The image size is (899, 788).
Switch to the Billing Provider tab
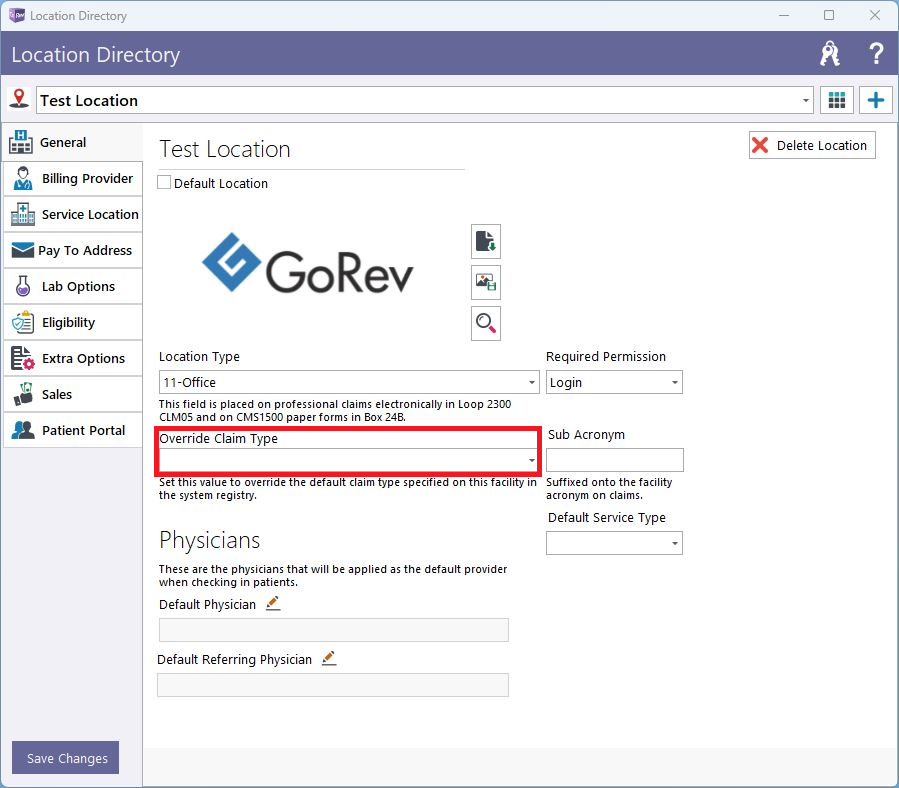[x=73, y=178]
